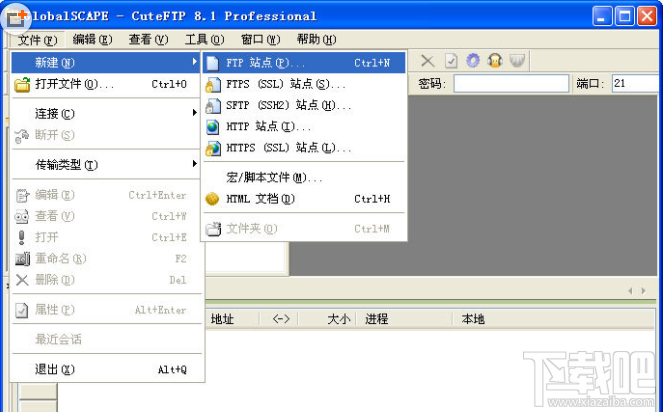Click the grey shield toolbar icon
Viewport: 663px width, 412px height.
click(517, 61)
